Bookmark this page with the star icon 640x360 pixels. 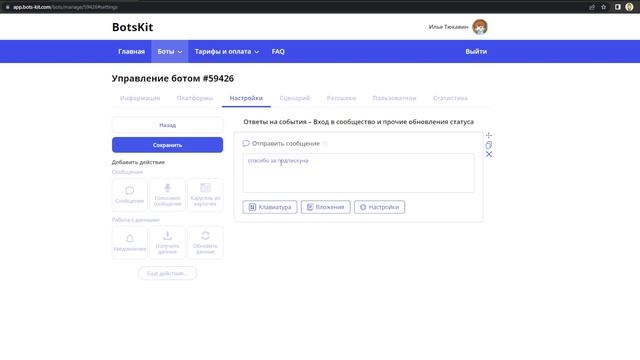(x=604, y=7)
